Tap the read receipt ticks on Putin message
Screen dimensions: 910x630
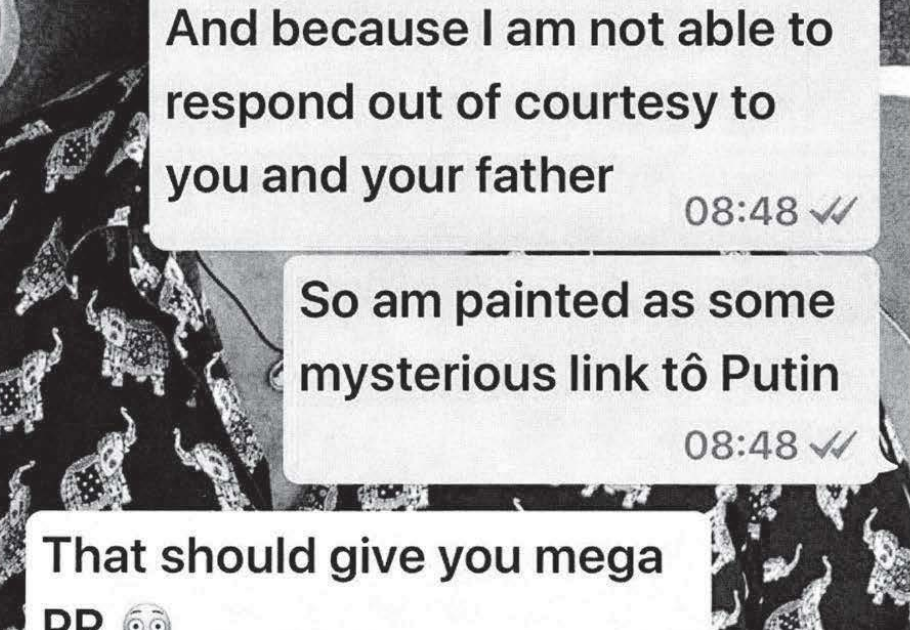(833, 445)
